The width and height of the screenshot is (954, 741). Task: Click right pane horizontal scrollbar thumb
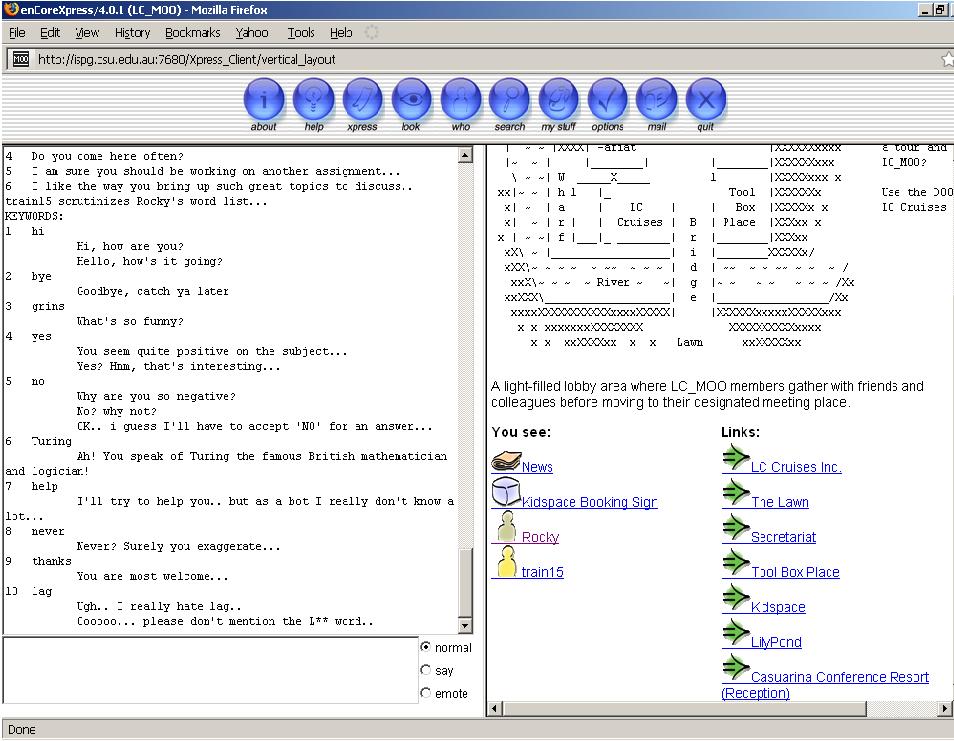[684, 708]
